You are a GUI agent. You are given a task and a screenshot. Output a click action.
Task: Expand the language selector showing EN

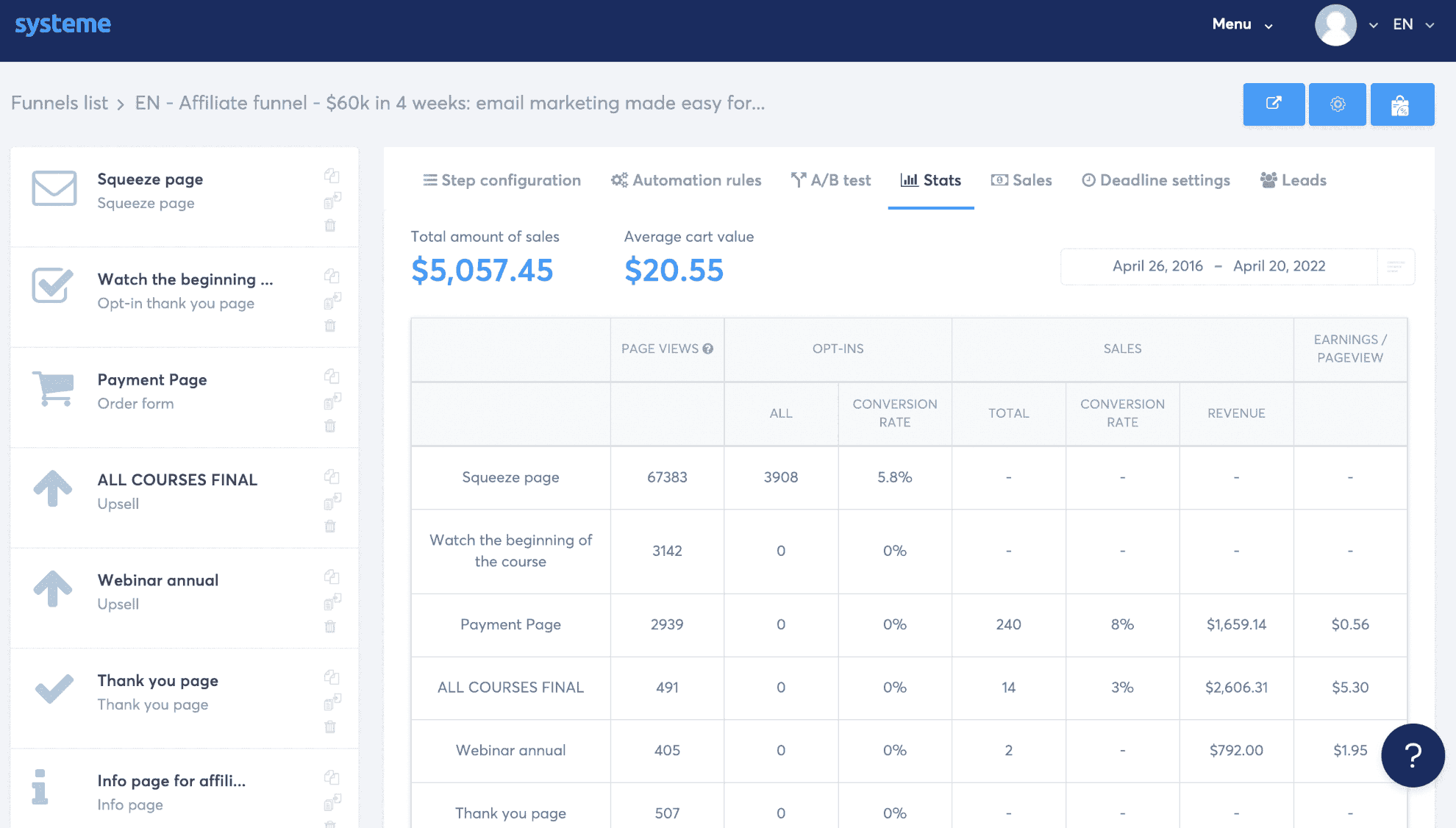[x=1410, y=24]
